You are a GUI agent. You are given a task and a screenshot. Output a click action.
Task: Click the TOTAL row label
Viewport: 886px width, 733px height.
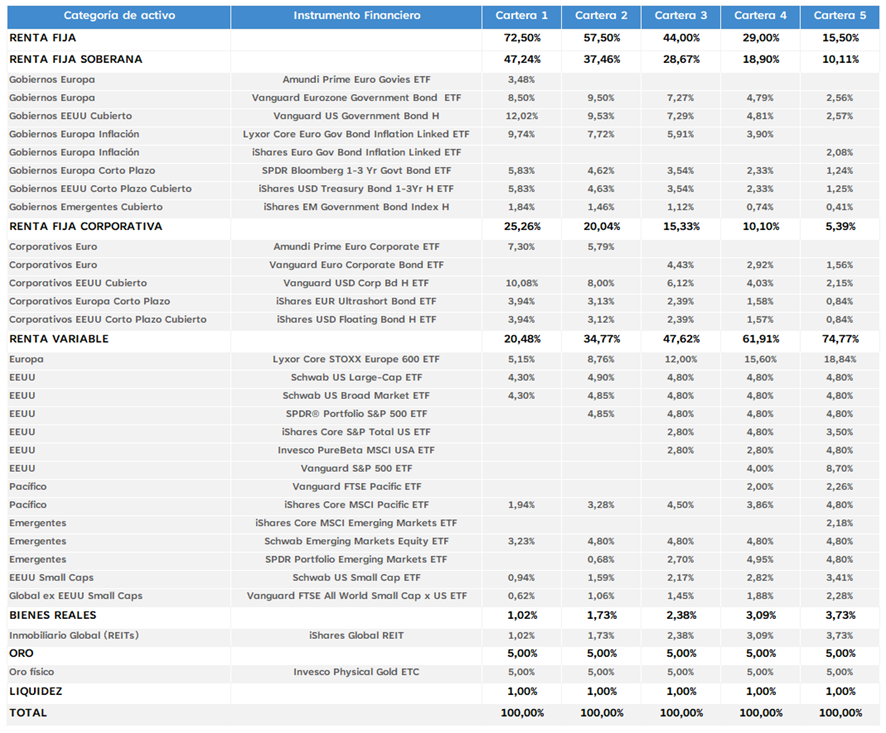(28, 713)
